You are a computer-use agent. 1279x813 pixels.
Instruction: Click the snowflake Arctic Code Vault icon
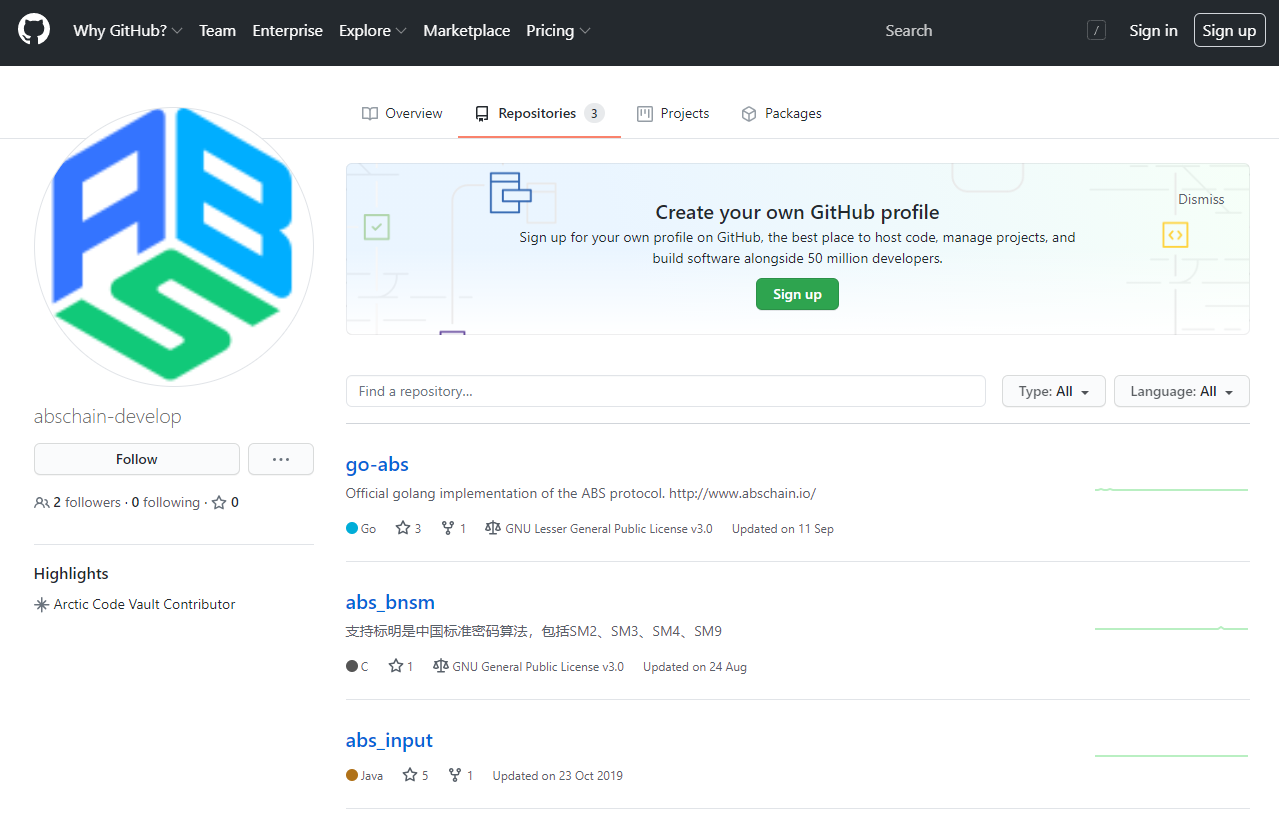(x=41, y=605)
